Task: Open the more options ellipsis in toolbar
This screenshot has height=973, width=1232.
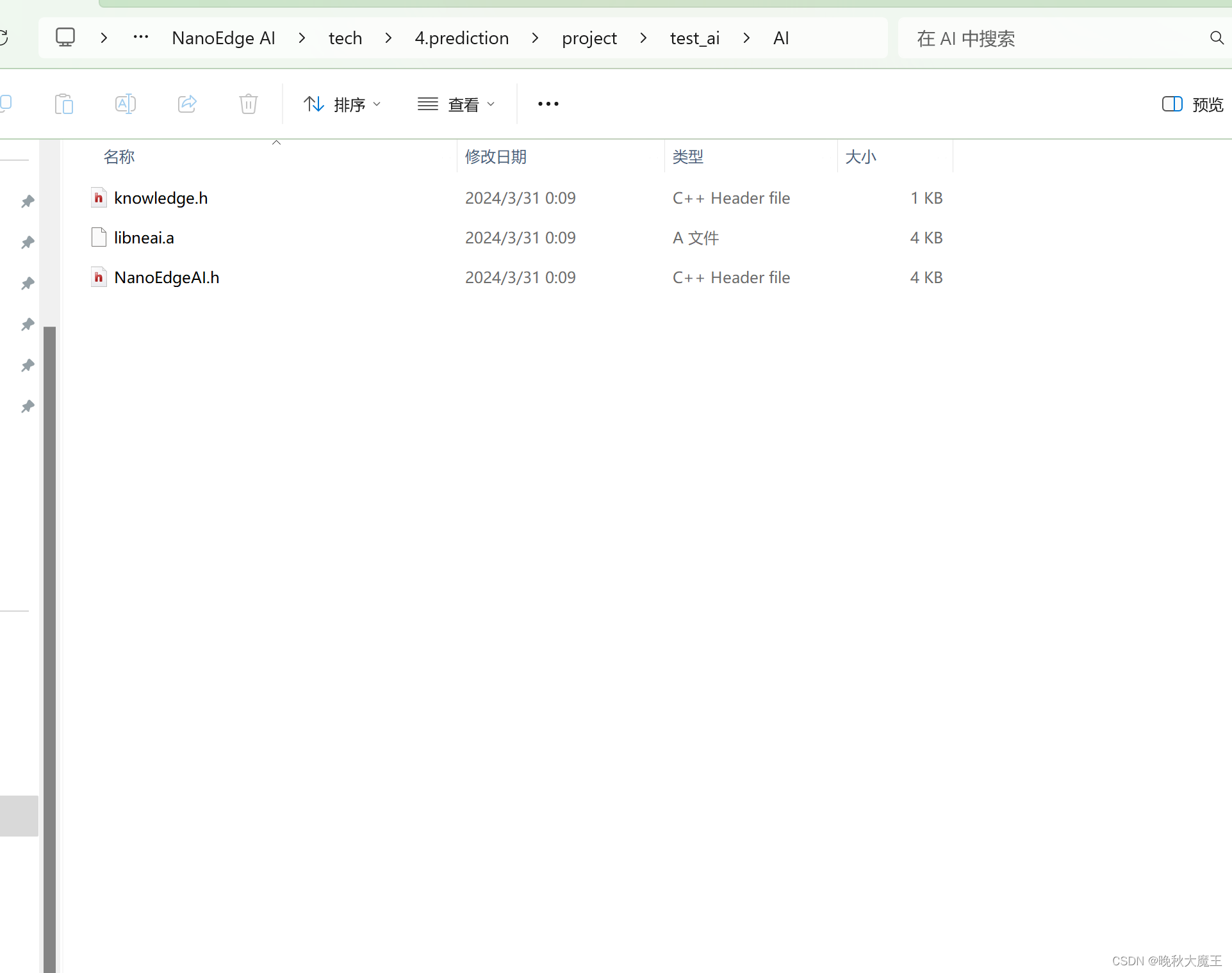Action: pyautogui.click(x=548, y=104)
